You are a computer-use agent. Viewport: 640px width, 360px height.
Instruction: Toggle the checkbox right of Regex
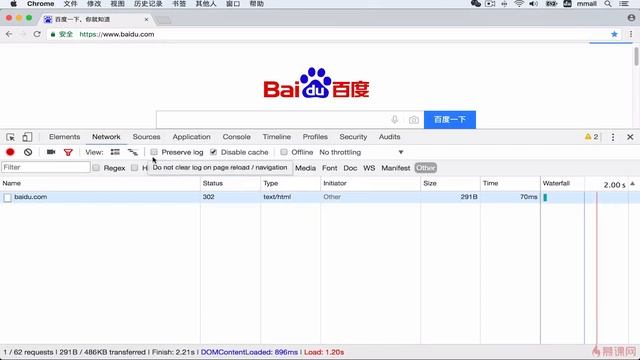coord(134,168)
